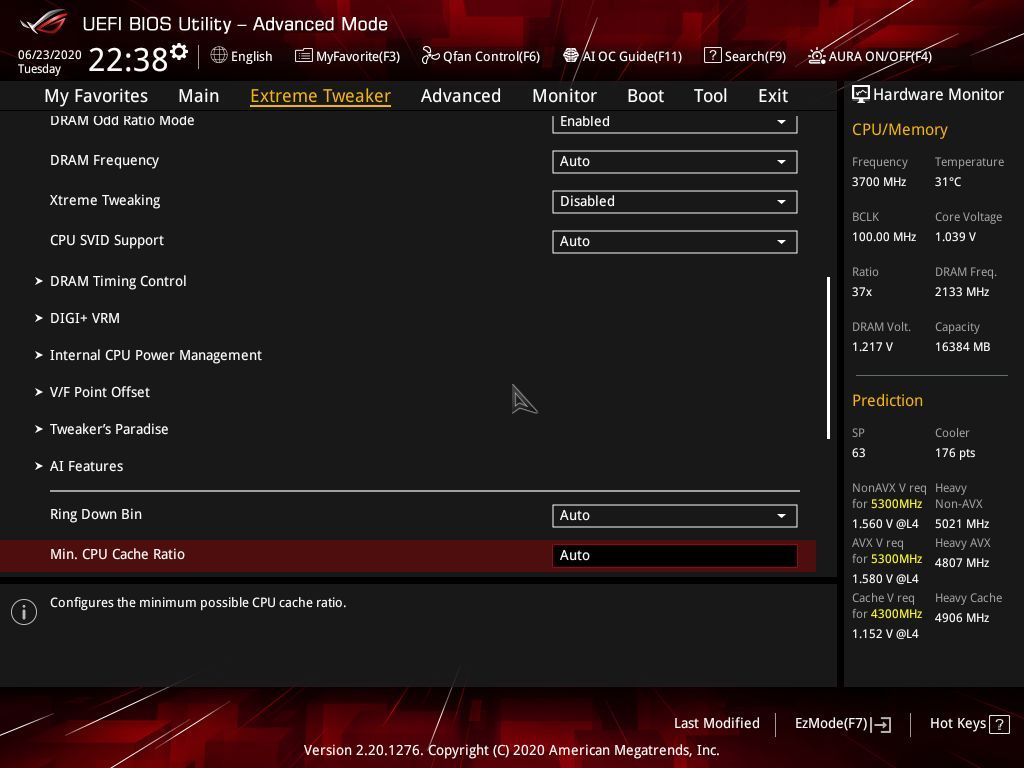
Task: Click the ROG logo icon
Action: 44,22
